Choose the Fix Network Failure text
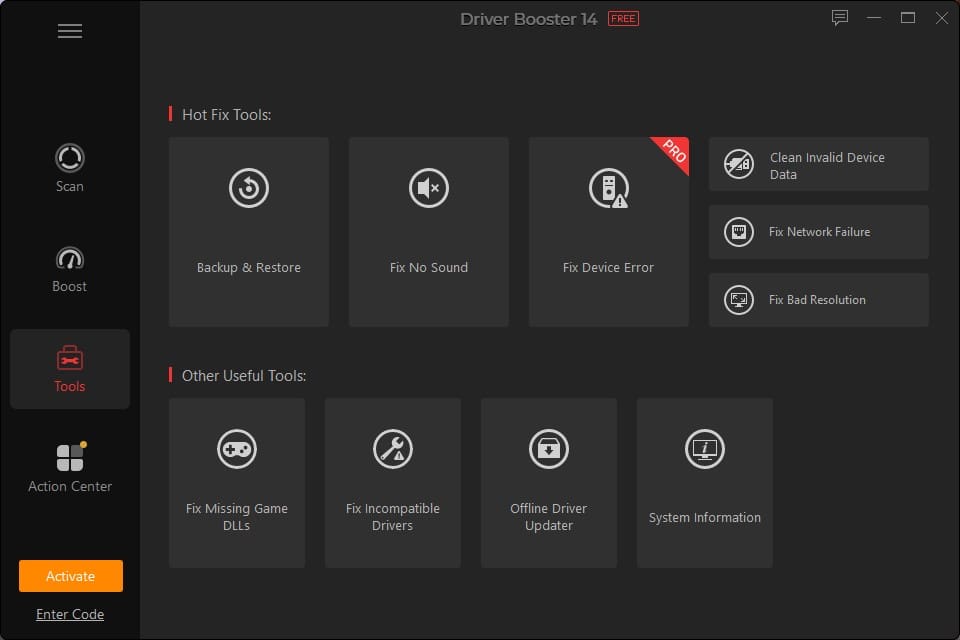This screenshot has width=960, height=640. 819,232
